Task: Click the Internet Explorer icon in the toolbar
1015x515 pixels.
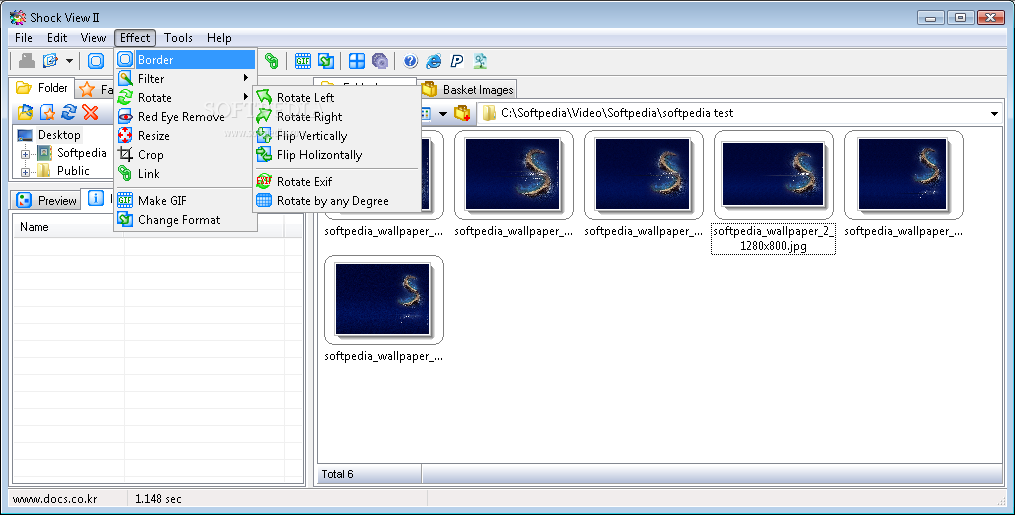Action: click(433, 61)
